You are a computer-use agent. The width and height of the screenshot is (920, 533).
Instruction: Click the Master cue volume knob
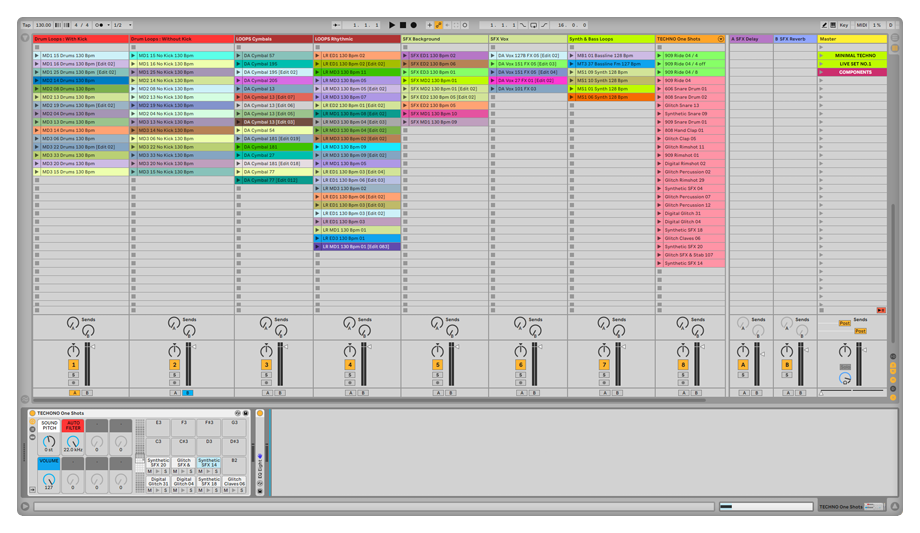pyautogui.click(x=845, y=379)
